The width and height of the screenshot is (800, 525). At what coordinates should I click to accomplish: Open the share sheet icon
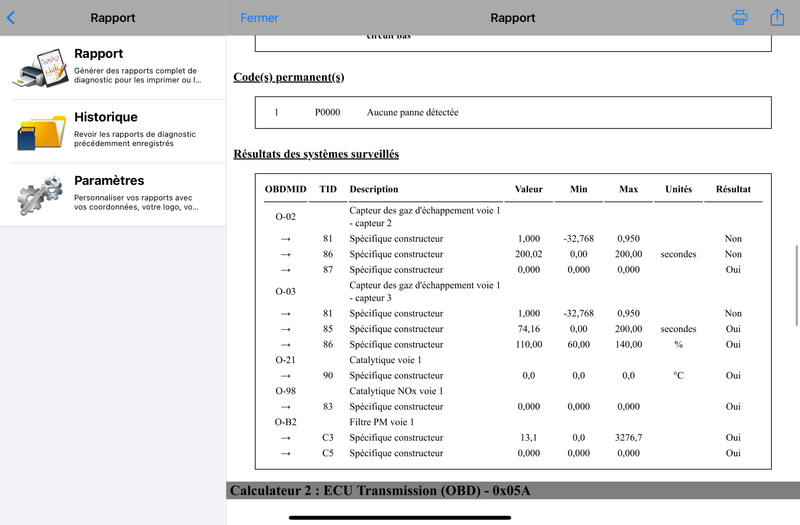[777, 17]
